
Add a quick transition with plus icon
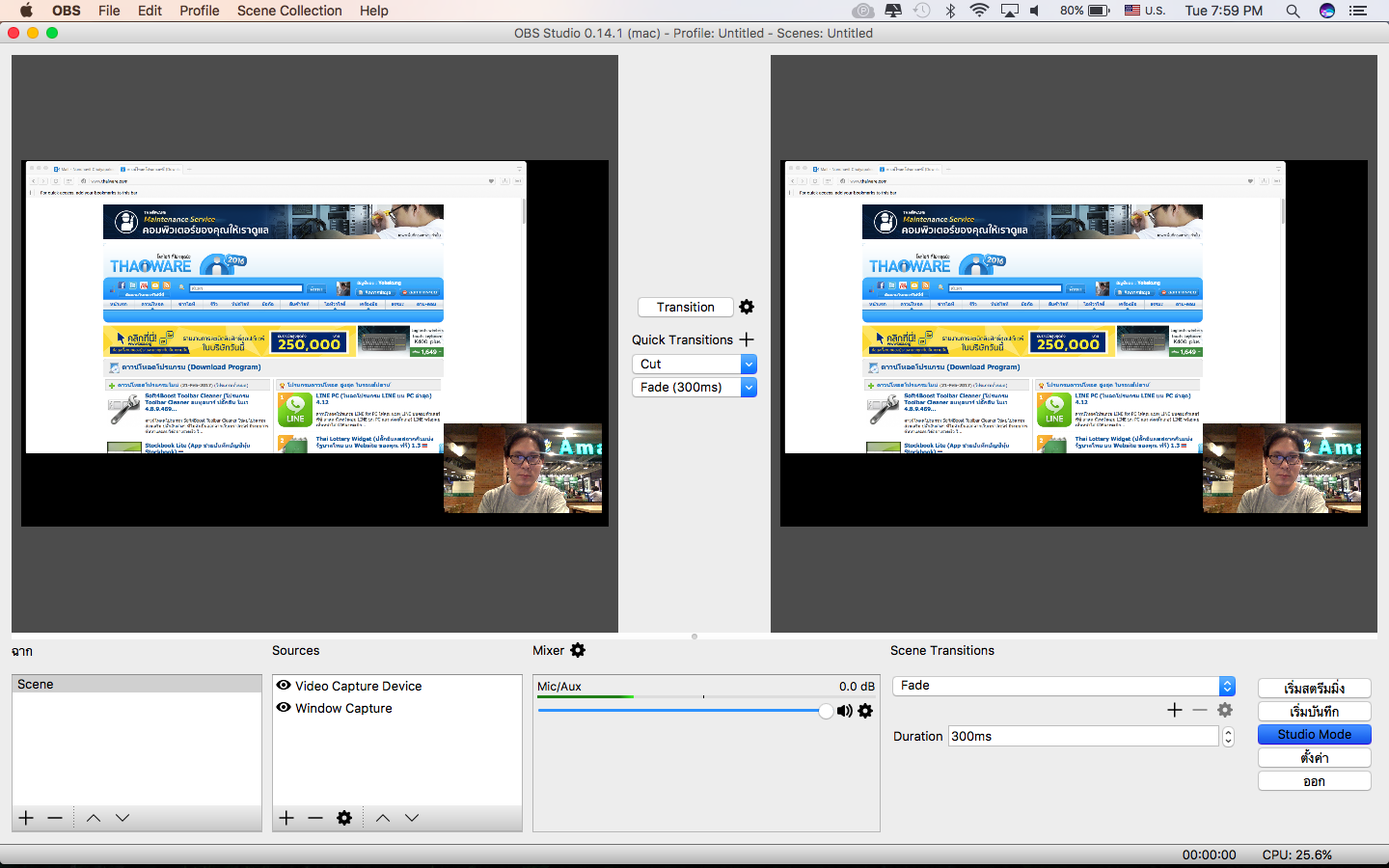tap(747, 339)
